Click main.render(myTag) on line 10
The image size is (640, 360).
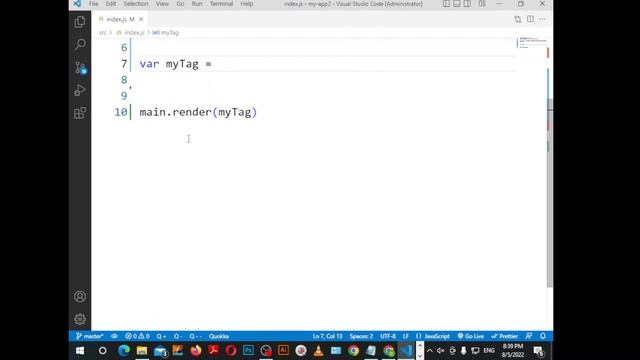[198, 112]
